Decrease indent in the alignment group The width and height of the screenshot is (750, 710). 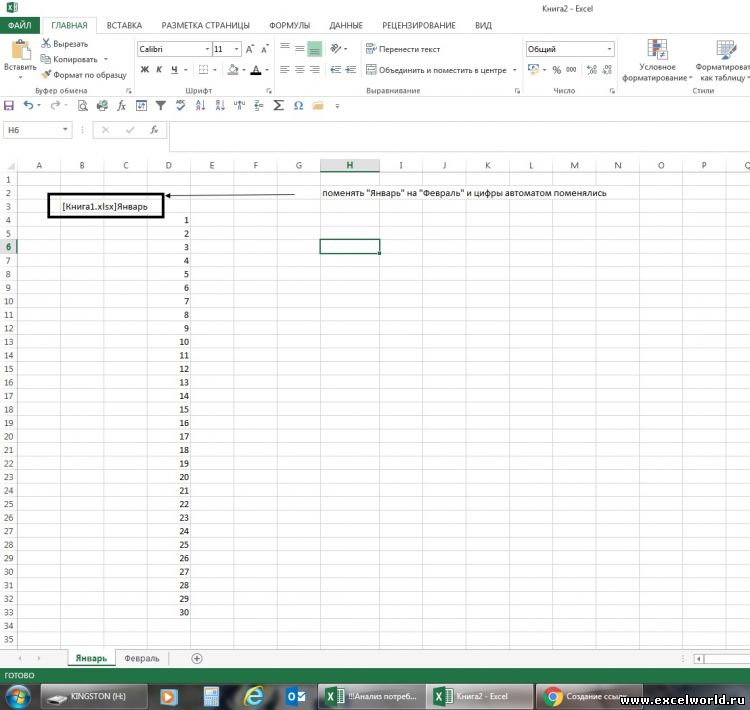(x=336, y=70)
